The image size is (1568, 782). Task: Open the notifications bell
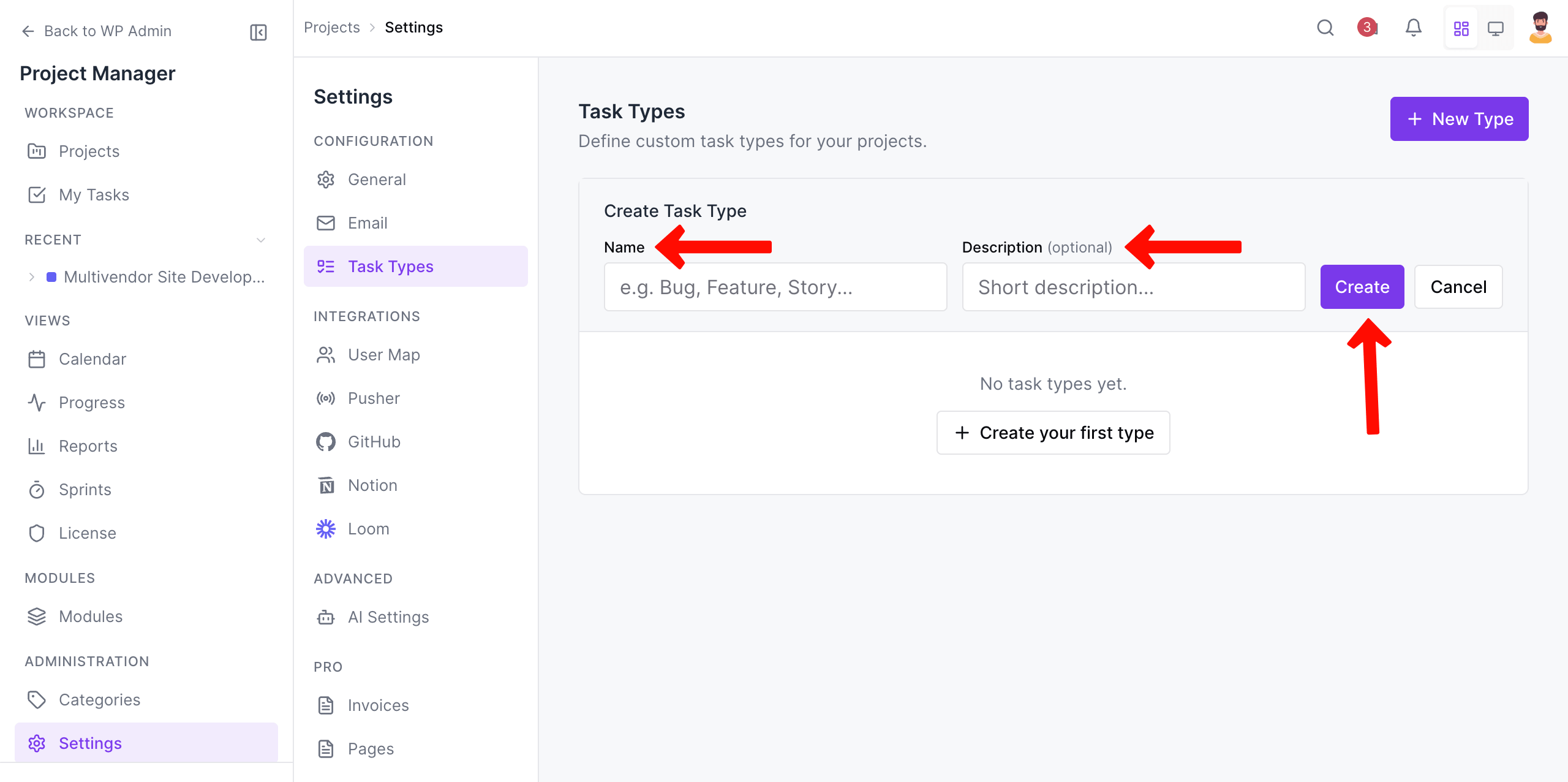point(1414,28)
